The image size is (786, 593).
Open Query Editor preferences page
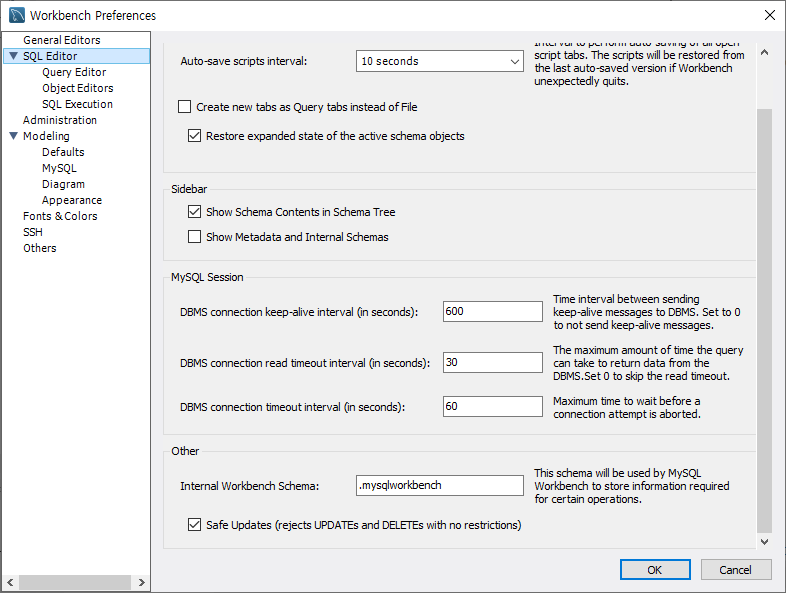tap(74, 72)
